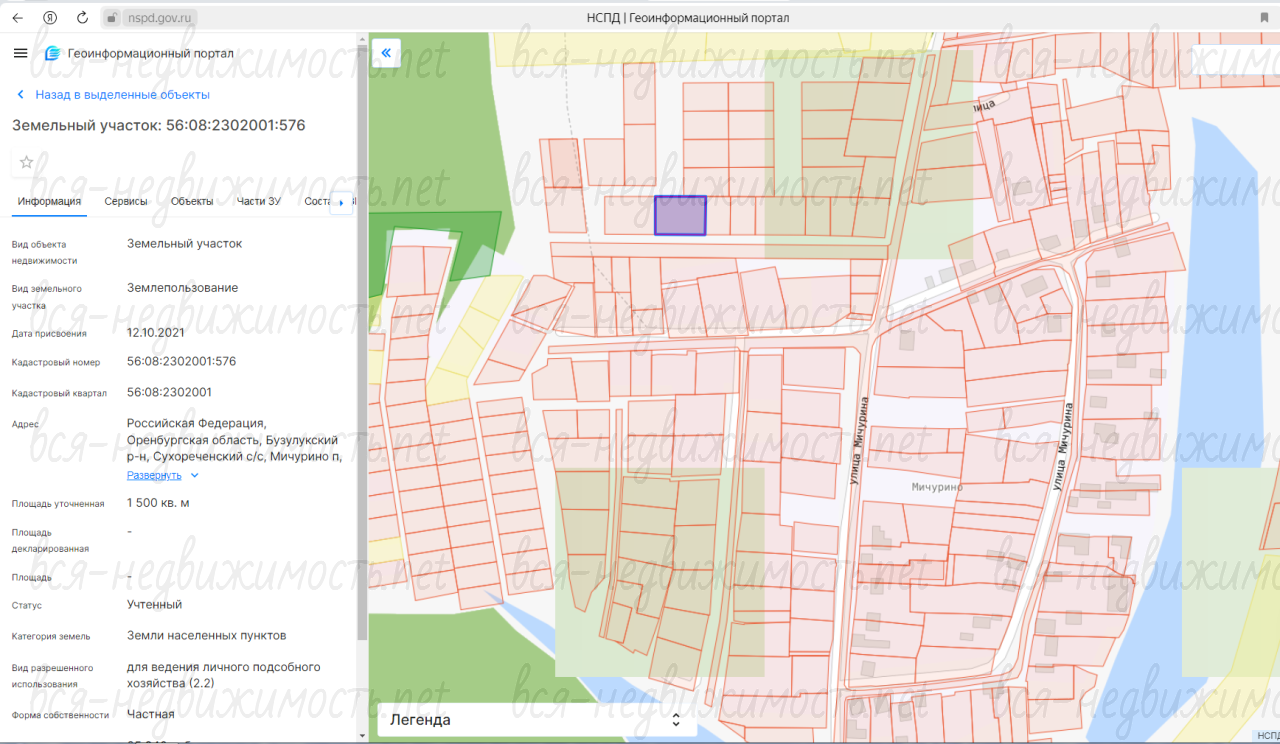Go back via Назад в выделенные объекты

pyautogui.click(x=122, y=95)
